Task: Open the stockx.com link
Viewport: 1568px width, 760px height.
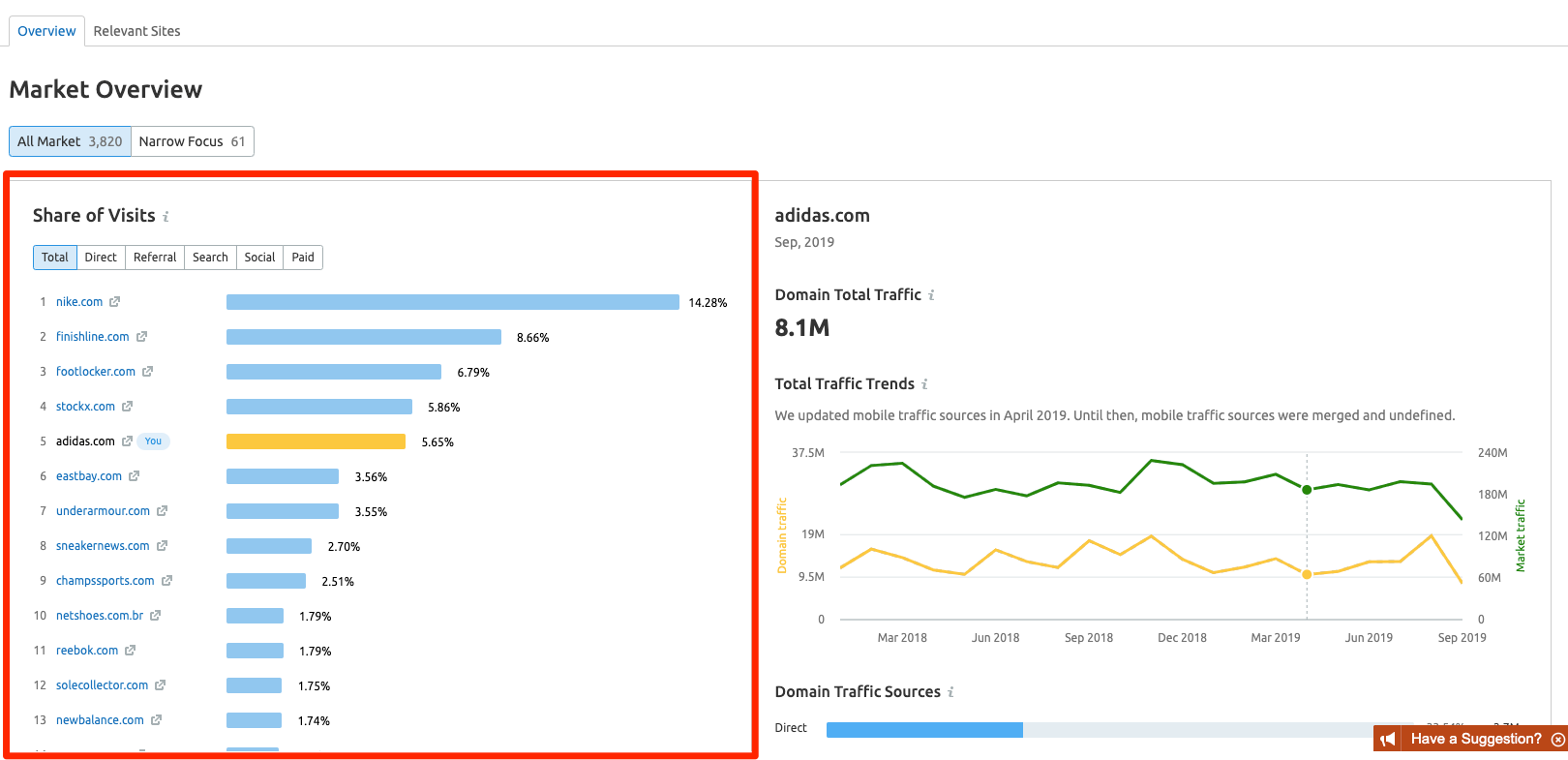Action: coord(85,407)
